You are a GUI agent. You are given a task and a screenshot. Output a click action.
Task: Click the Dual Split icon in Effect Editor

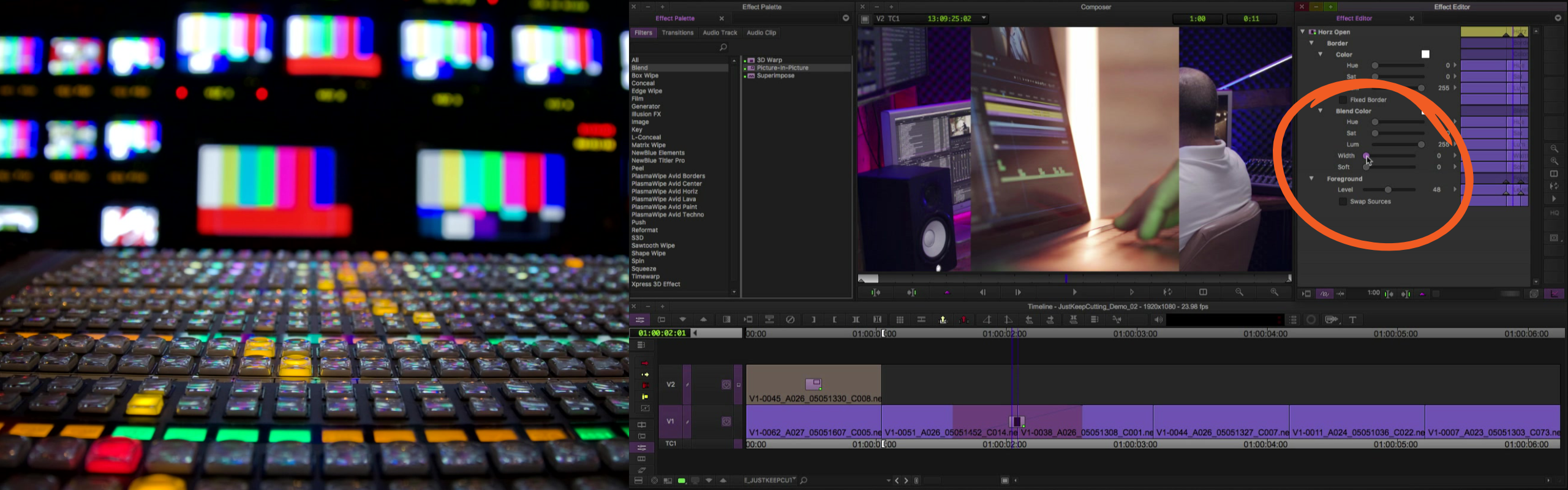(1554, 174)
